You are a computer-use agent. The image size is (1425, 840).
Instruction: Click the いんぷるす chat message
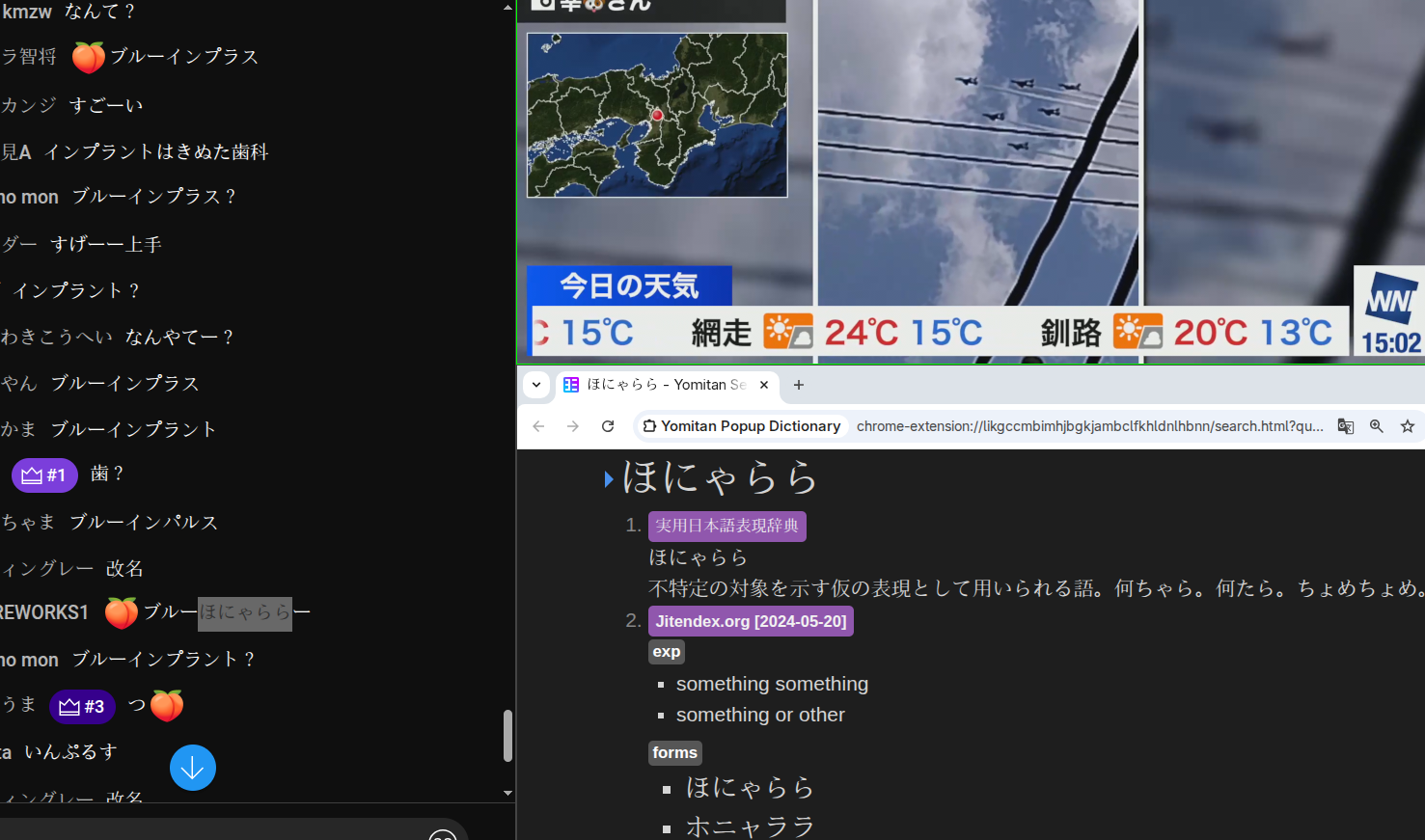(70, 751)
